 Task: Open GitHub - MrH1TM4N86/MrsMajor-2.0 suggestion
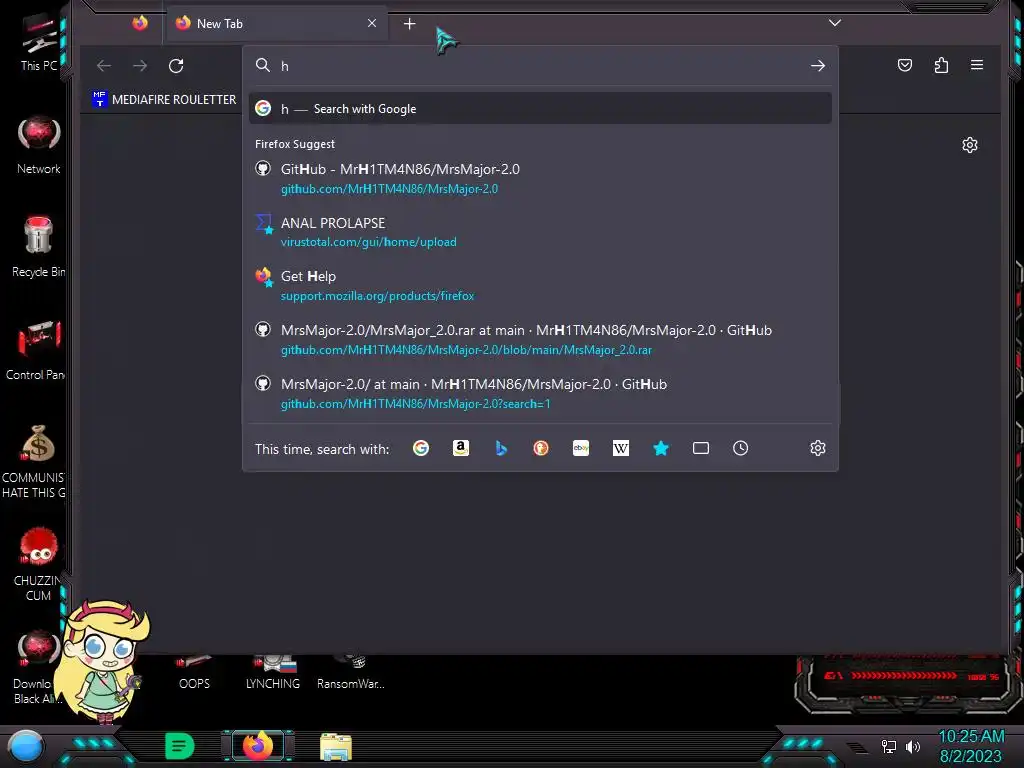tap(540, 178)
